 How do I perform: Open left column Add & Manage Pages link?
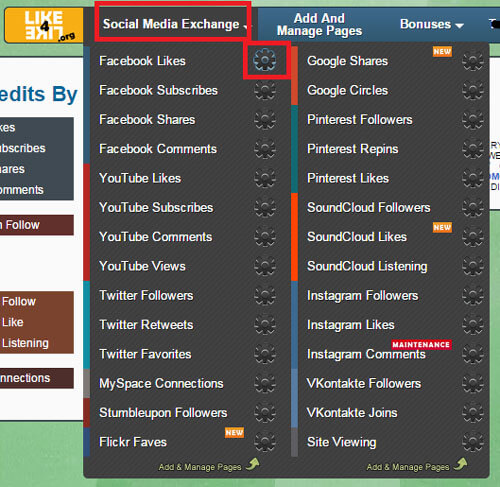209,466
